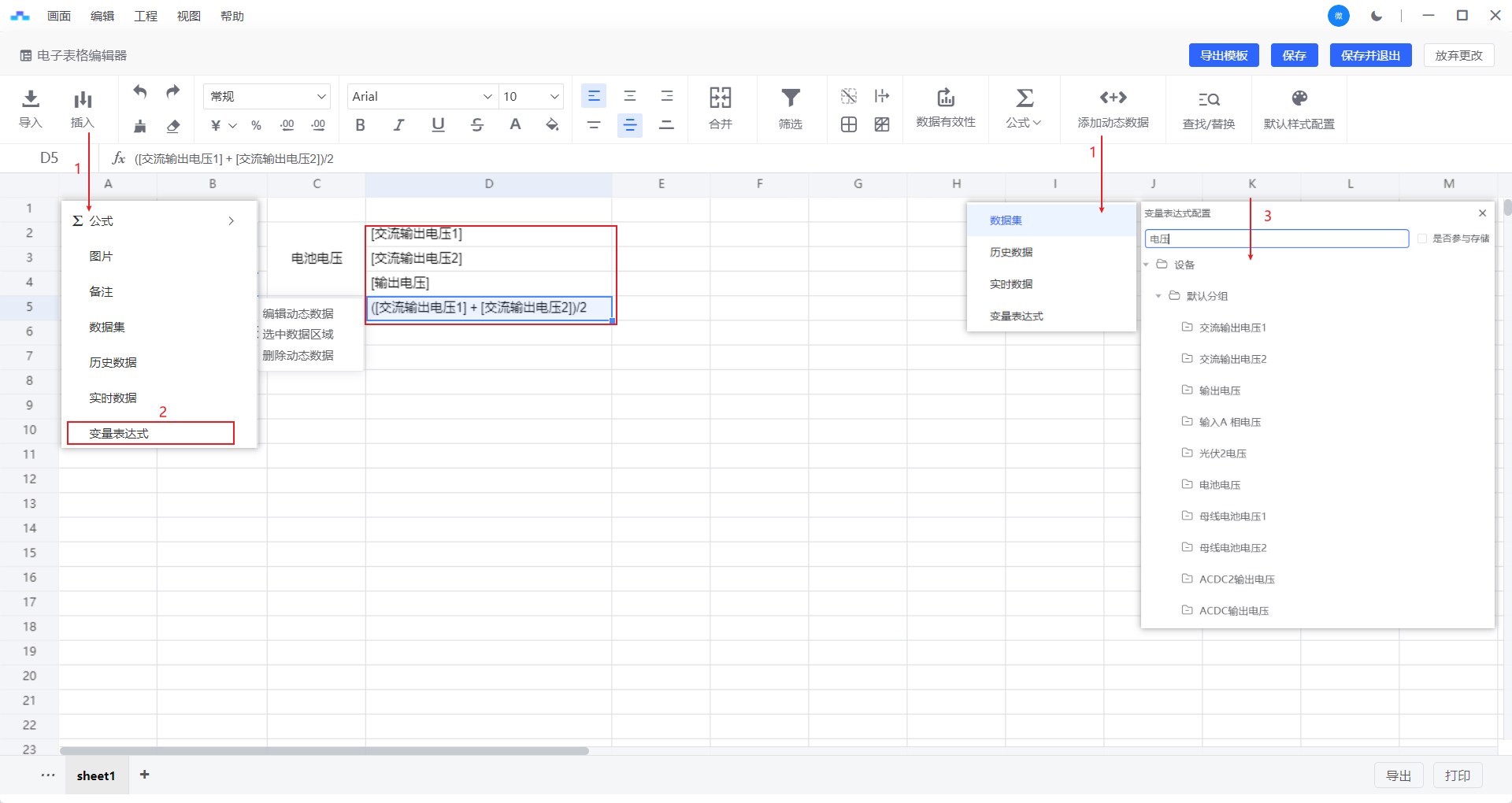Click the Filter (筛选) funnel icon
Image resolution: width=1512 pixels, height=803 pixels.
[790, 99]
